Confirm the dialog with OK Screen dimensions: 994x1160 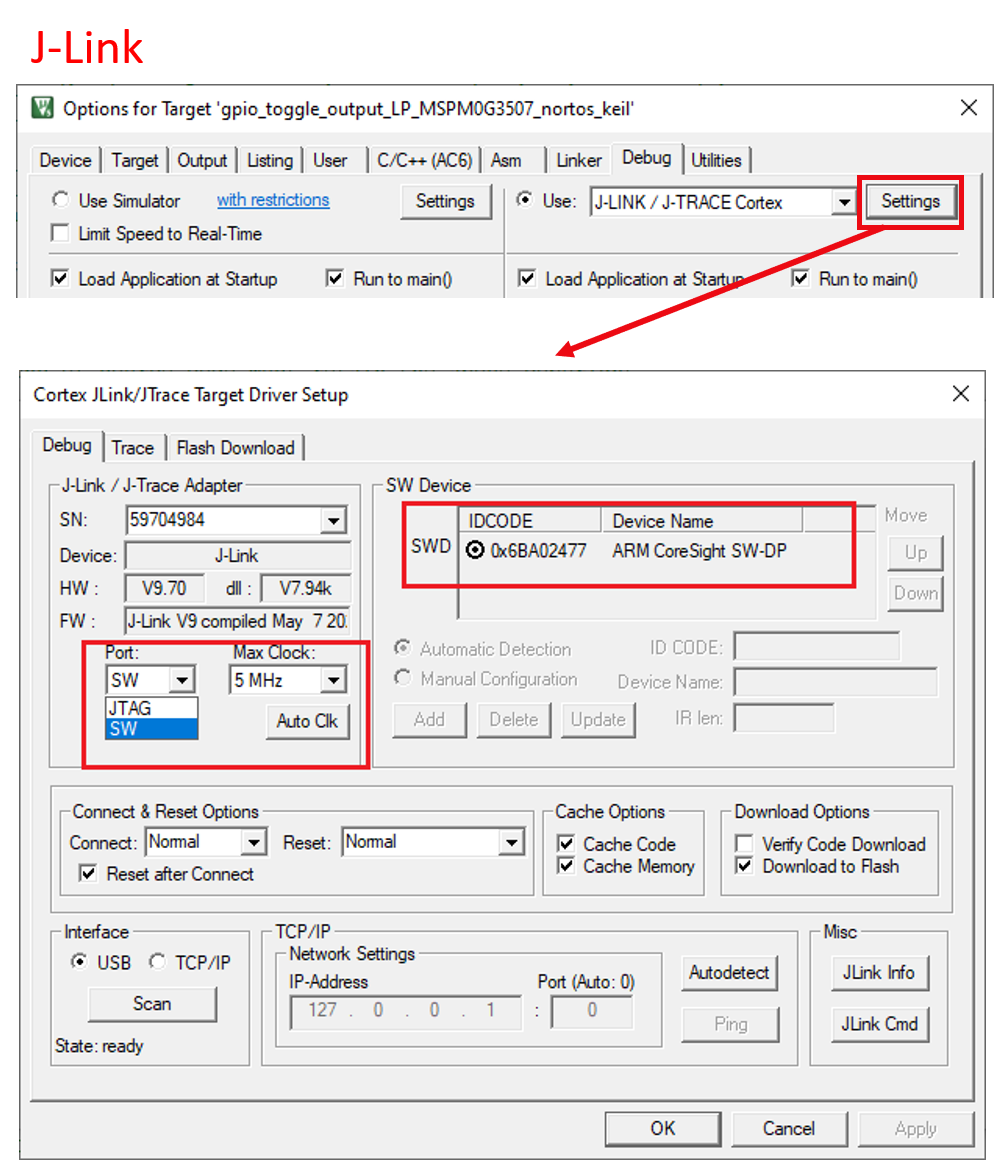click(x=662, y=1128)
